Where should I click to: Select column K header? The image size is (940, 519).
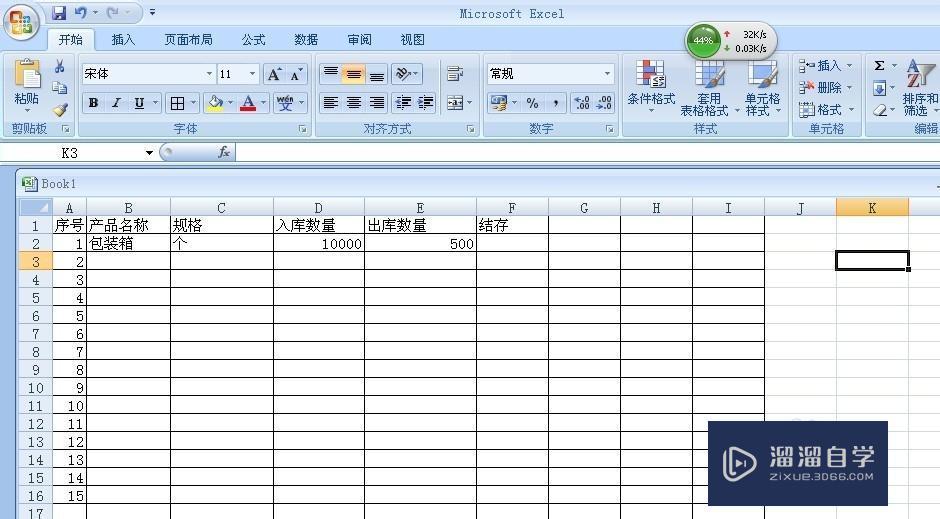tap(872, 208)
